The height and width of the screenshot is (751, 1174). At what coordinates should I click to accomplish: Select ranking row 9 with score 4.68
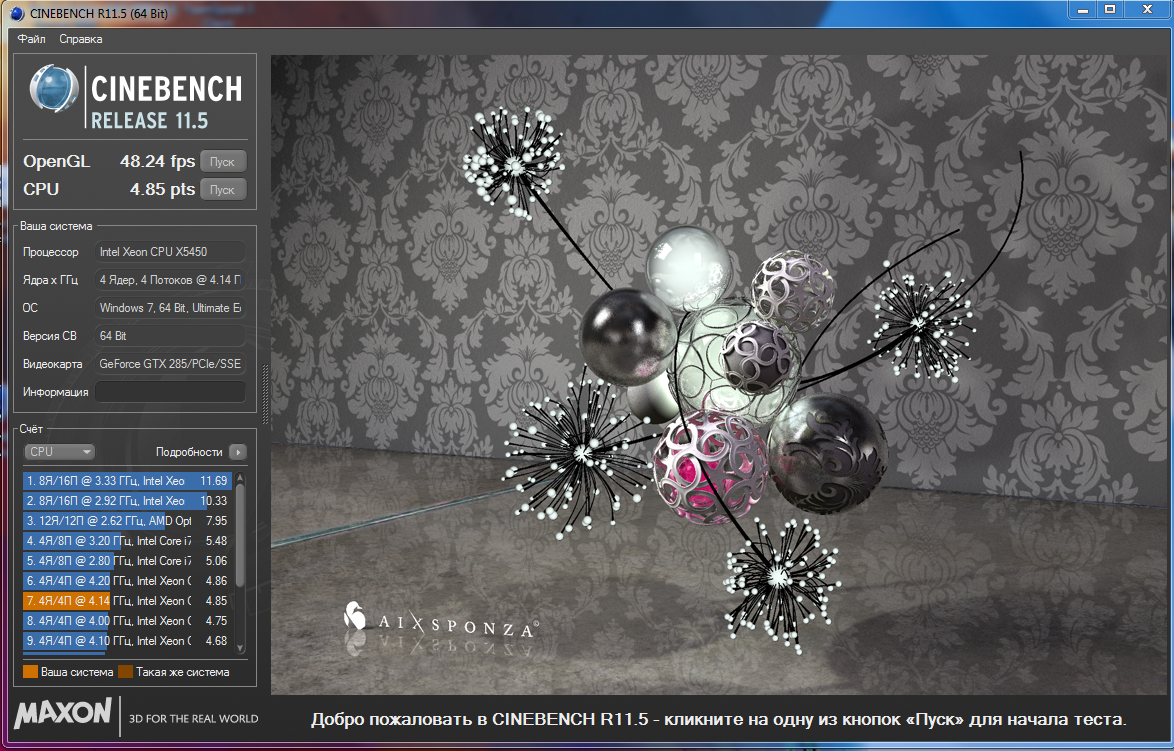click(x=127, y=641)
